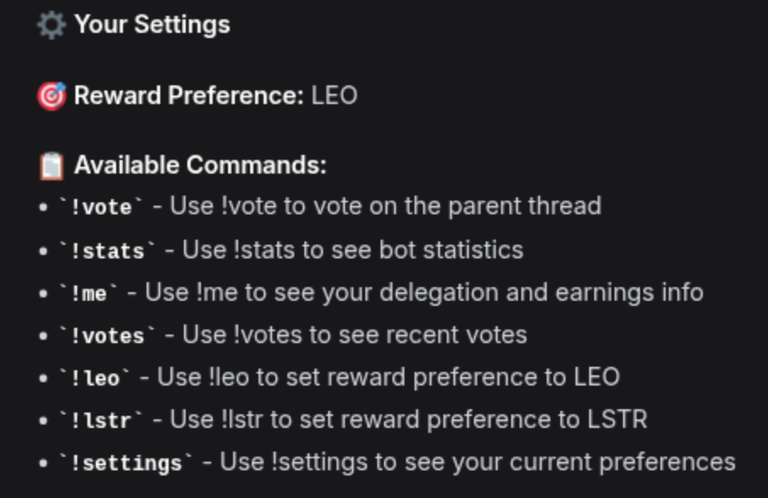Click the Available Commands heading
This screenshot has width=768, height=498.
(200, 165)
